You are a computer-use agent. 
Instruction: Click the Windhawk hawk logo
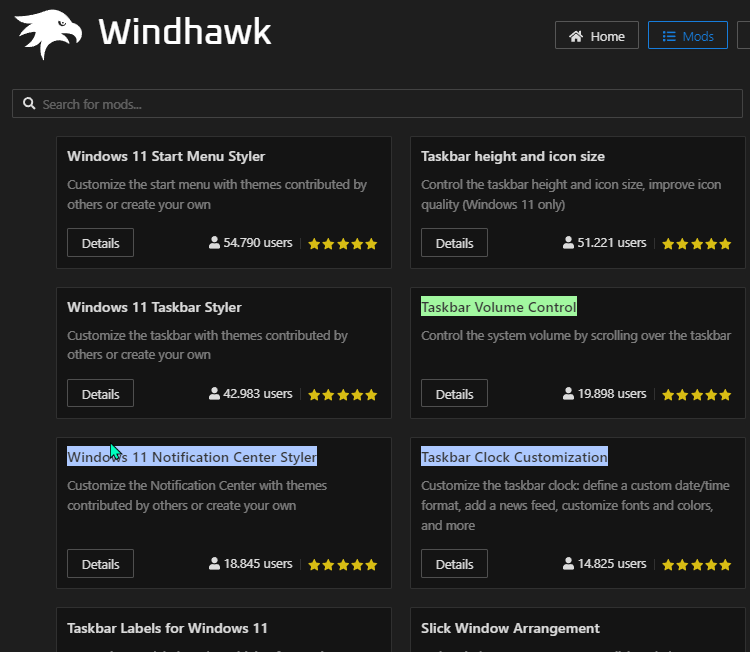48,33
